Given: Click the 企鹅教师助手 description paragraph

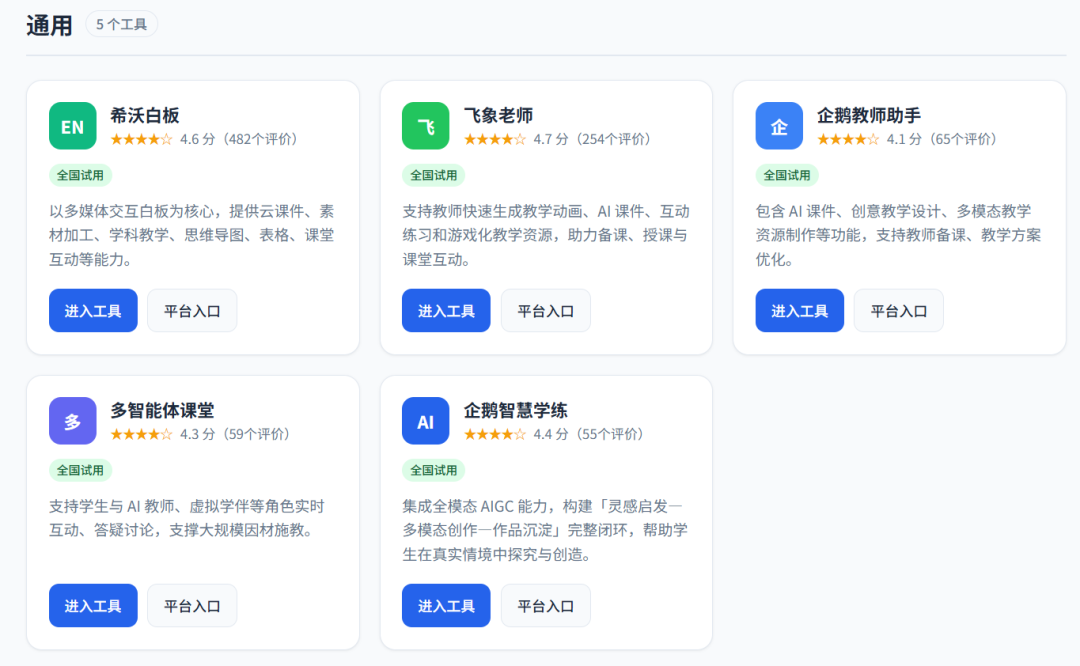Looking at the screenshot, I should pyautogui.click(x=898, y=236).
